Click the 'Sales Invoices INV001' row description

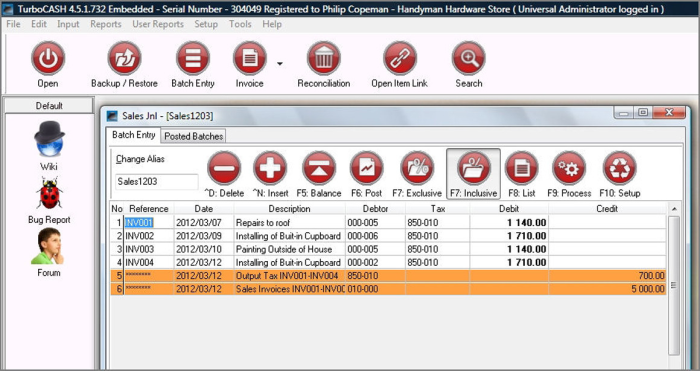pyautogui.click(x=289, y=289)
